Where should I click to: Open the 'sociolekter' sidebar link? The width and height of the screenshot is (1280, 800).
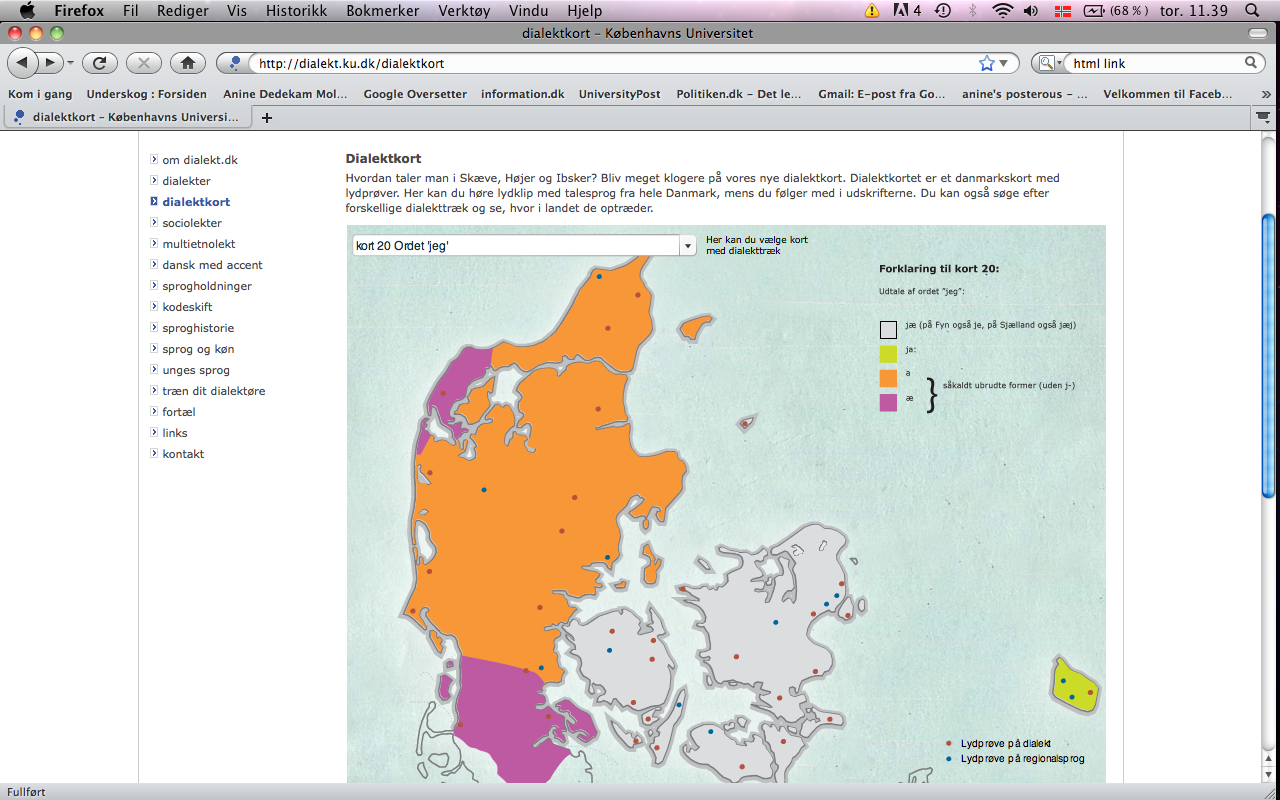coord(192,223)
